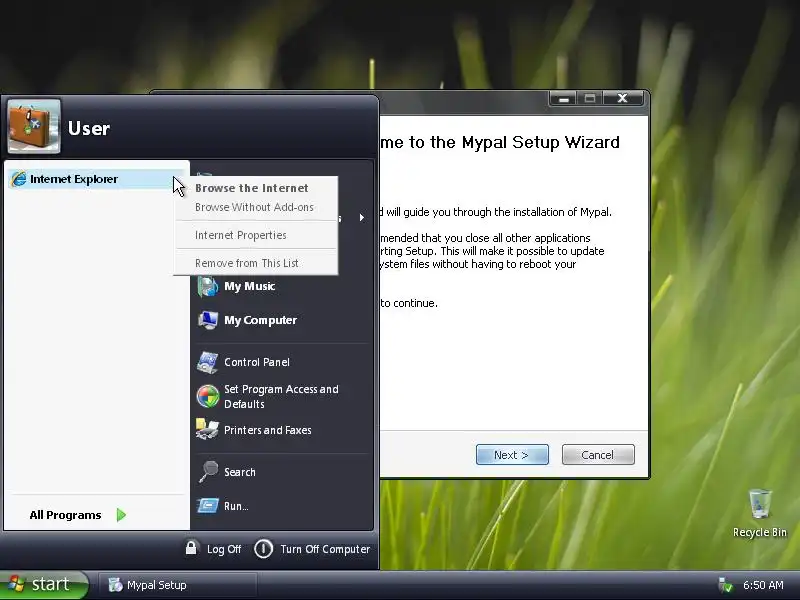800x600 pixels.
Task: Click the Search label in Start menu
Action: 240,472
